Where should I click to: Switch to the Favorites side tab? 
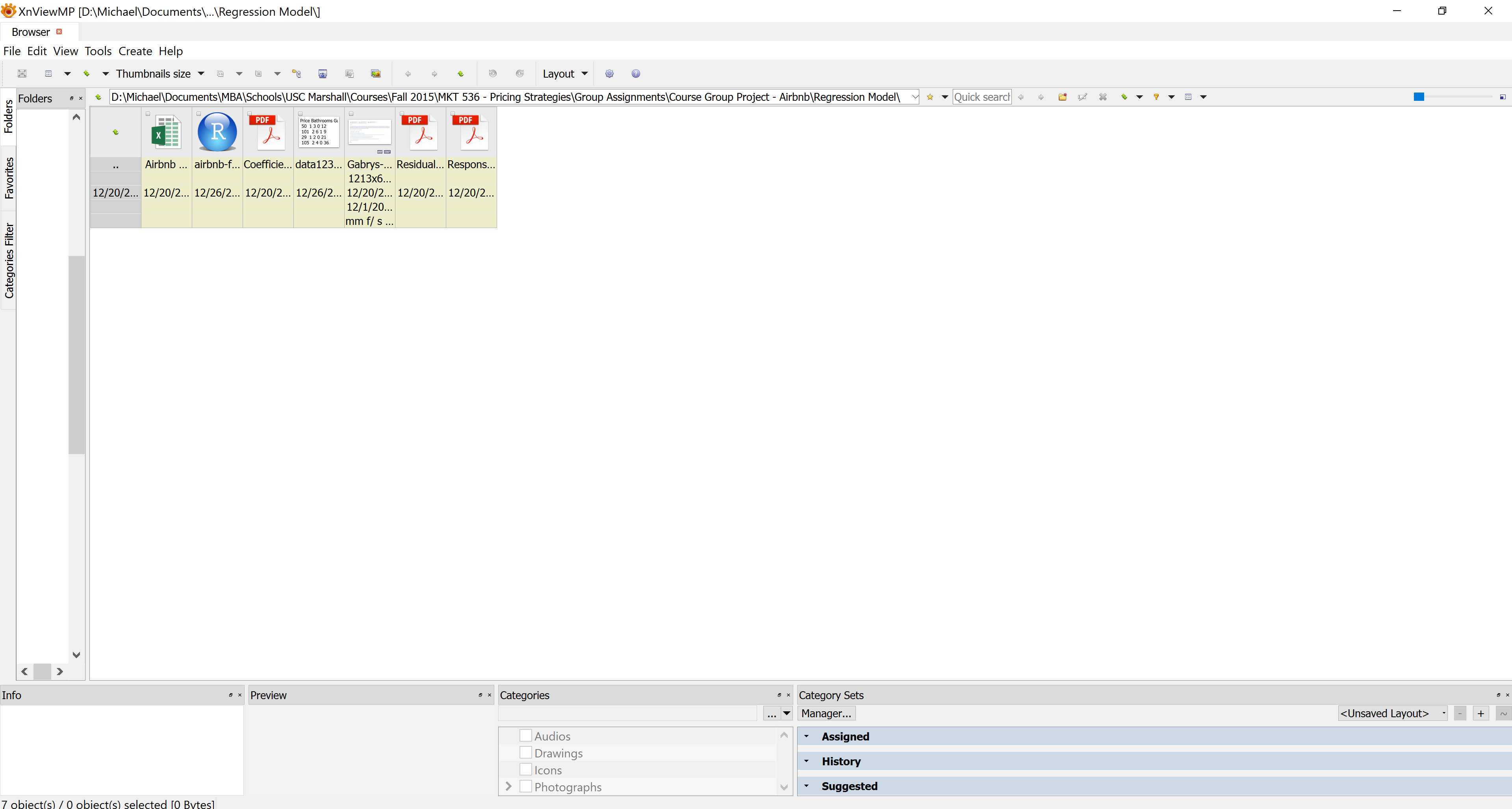click(8, 177)
